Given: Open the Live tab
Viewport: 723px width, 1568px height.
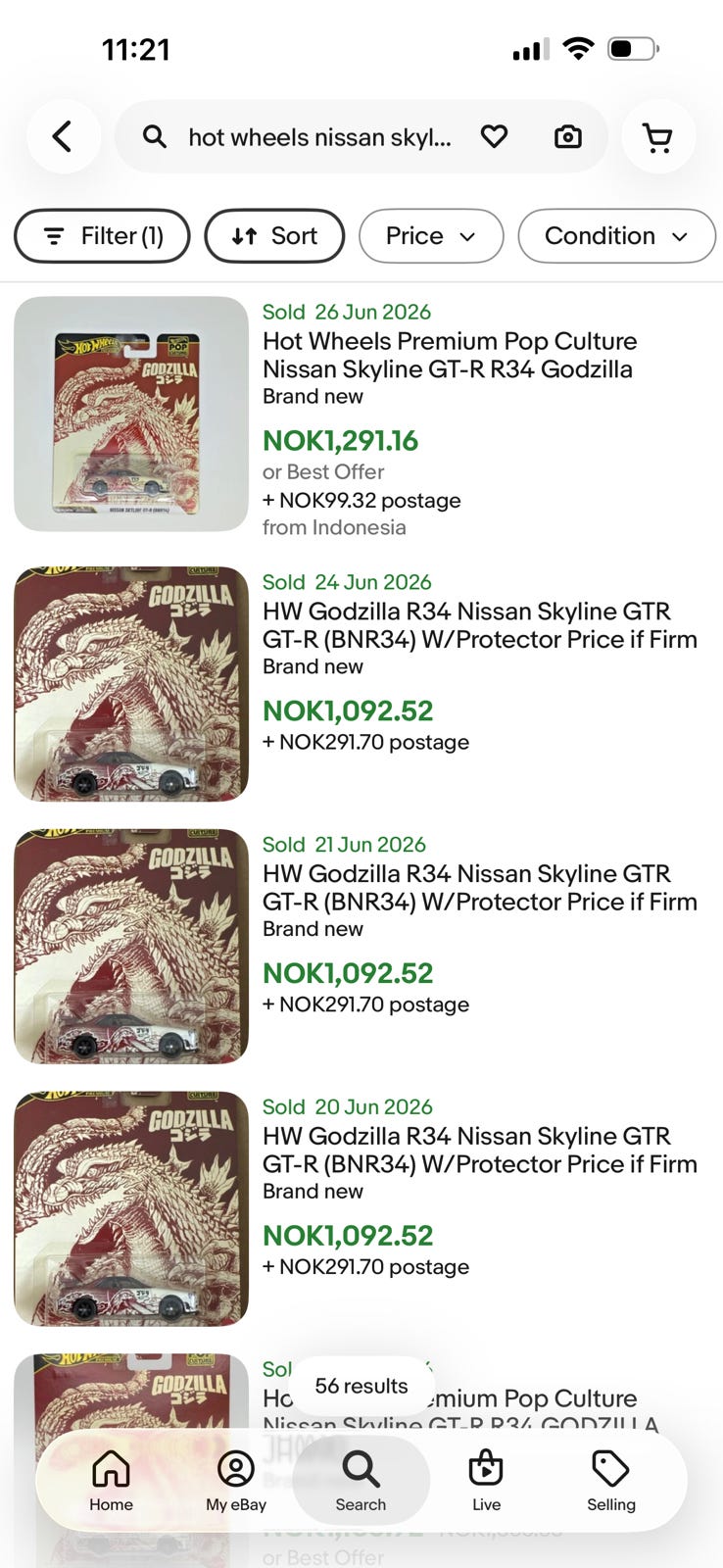Looking at the screenshot, I should [x=486, y=1481].
